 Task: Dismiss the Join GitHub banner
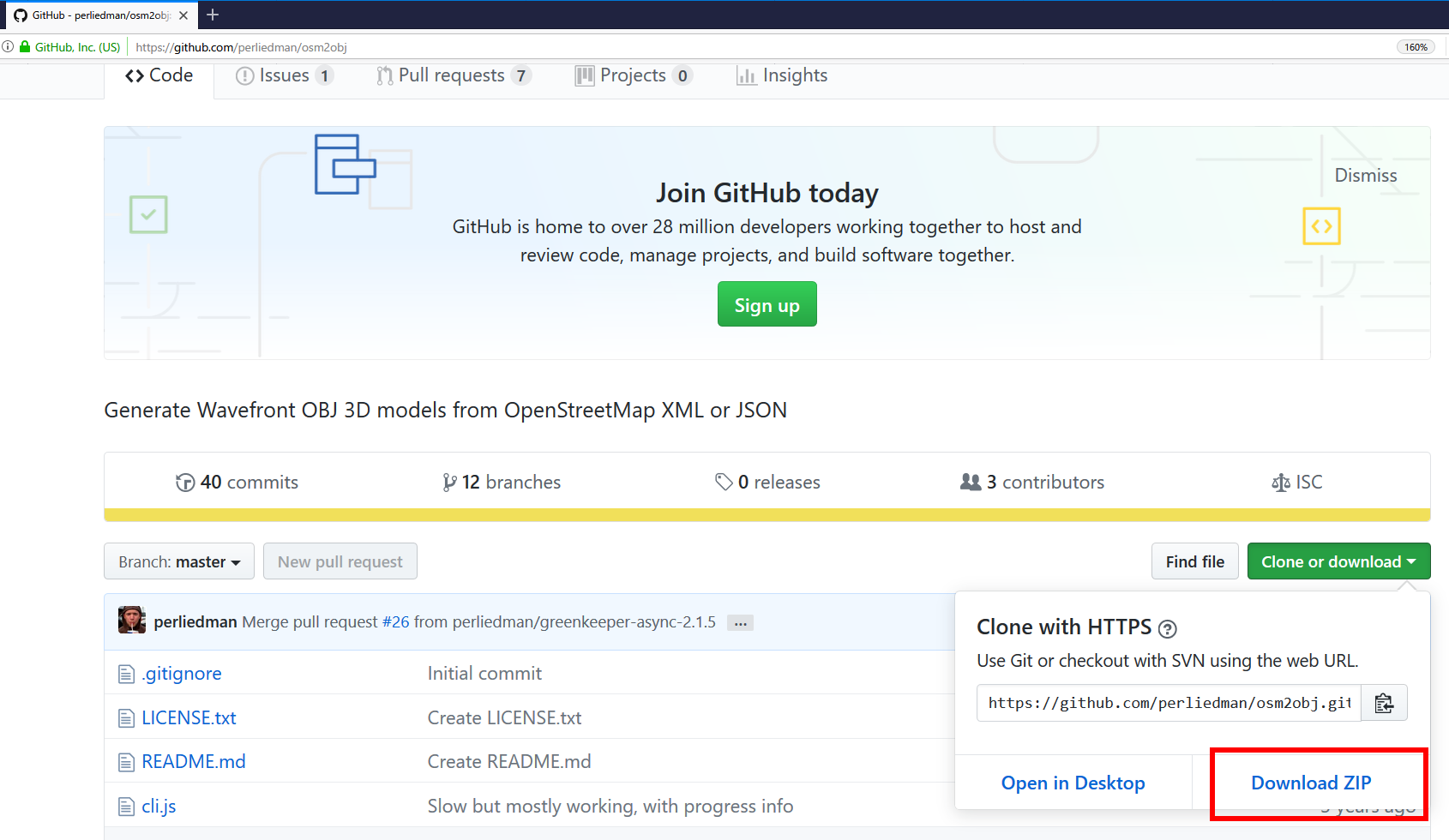click(1366, 175)
